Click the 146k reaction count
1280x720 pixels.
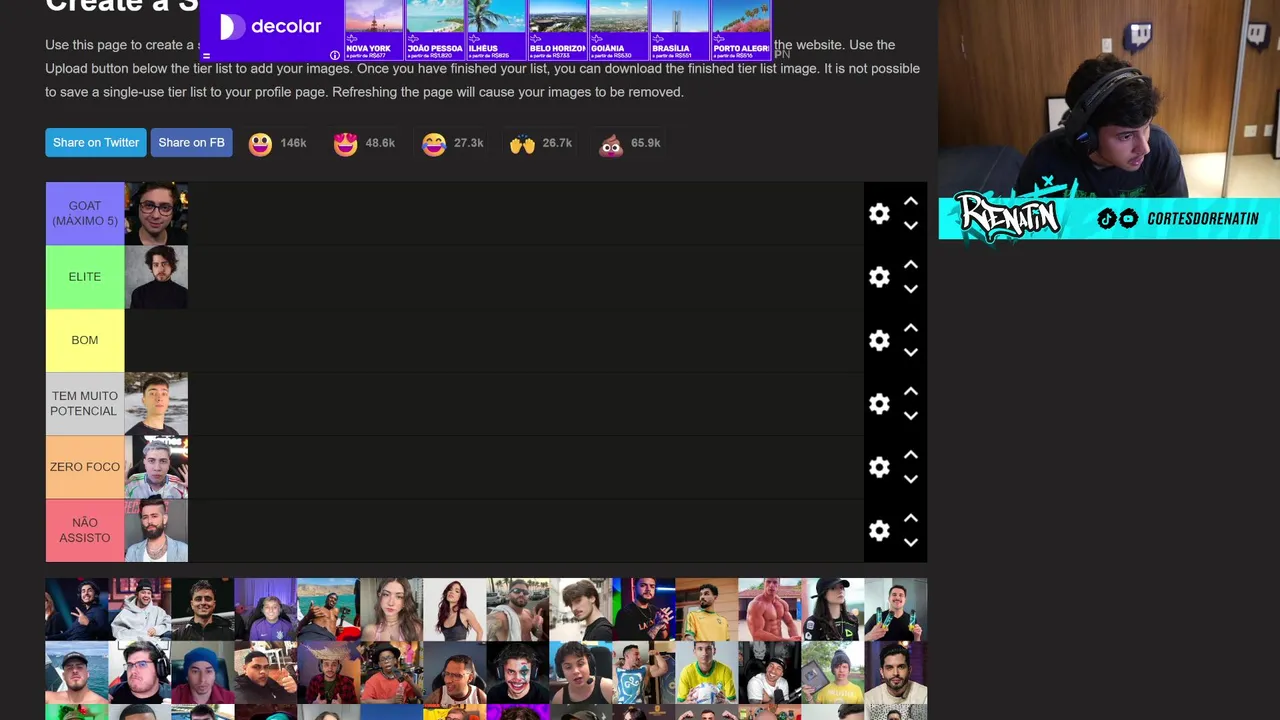(x=293, y=143)
